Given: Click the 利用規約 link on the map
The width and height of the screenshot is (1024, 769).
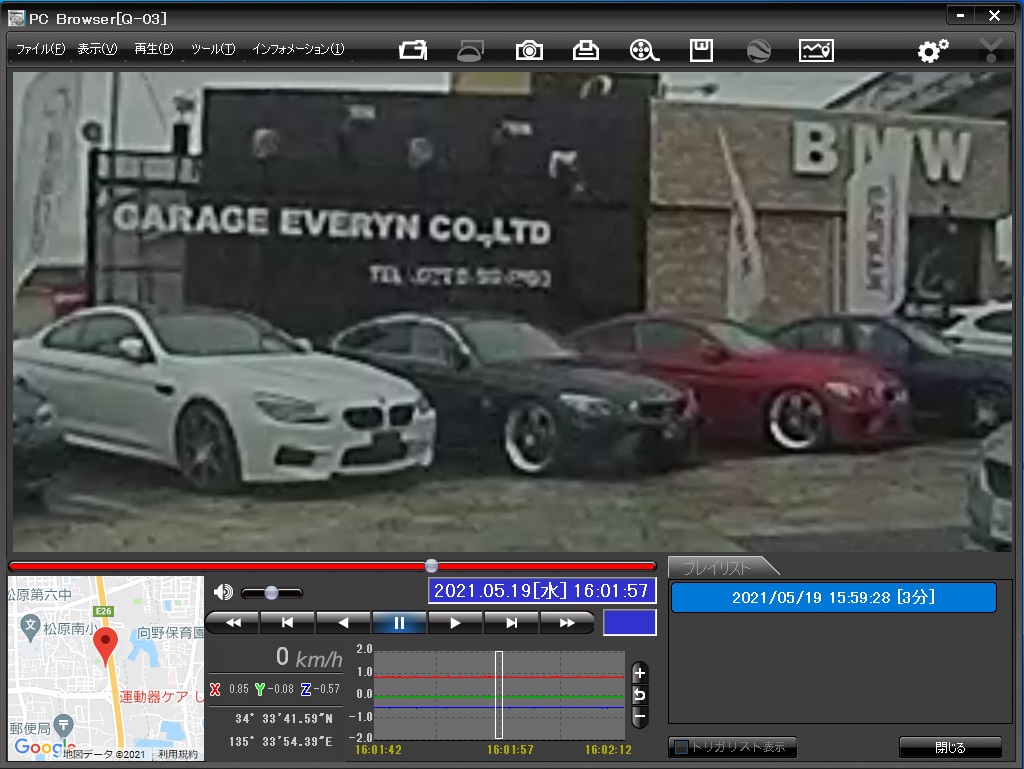Looking at the screenshot, I should 178,754.
